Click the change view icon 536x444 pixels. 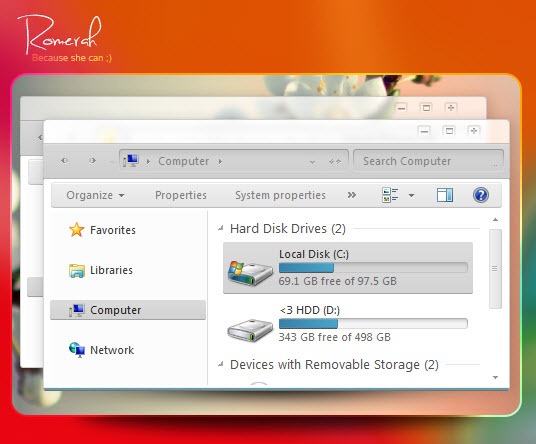click(390, 195)
